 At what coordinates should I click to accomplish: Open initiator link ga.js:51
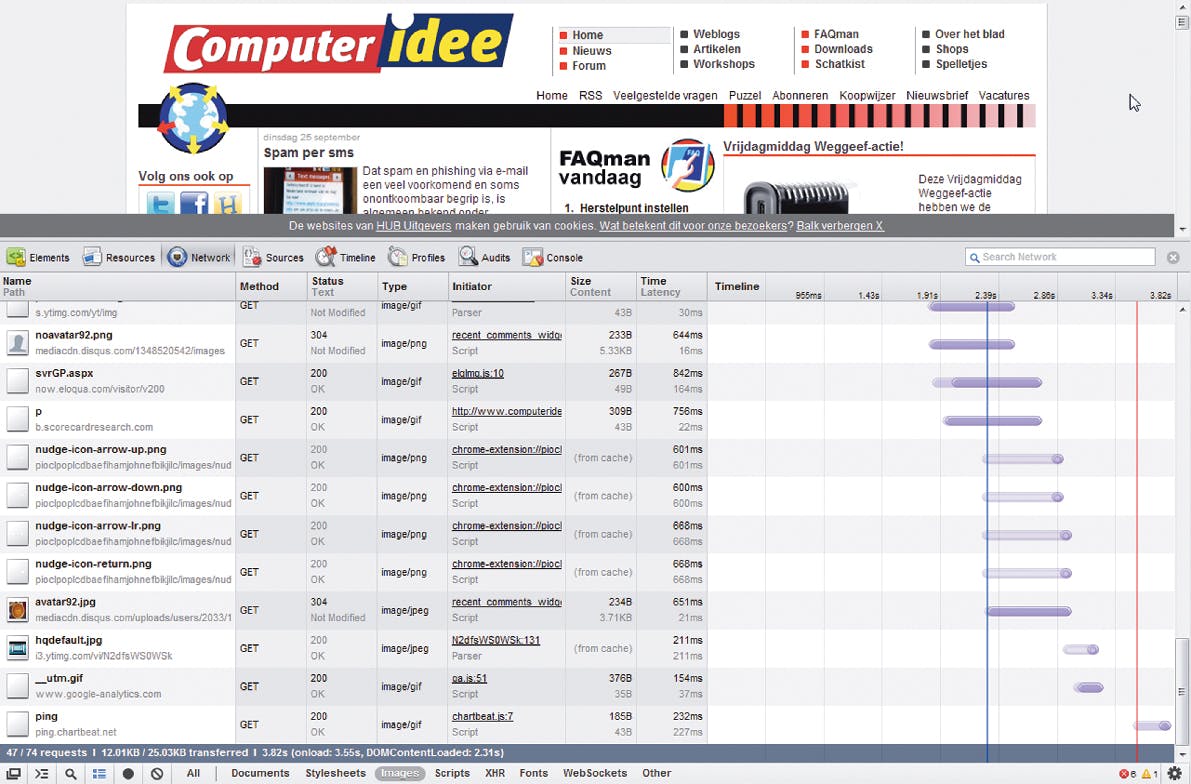tap(469, 678)
